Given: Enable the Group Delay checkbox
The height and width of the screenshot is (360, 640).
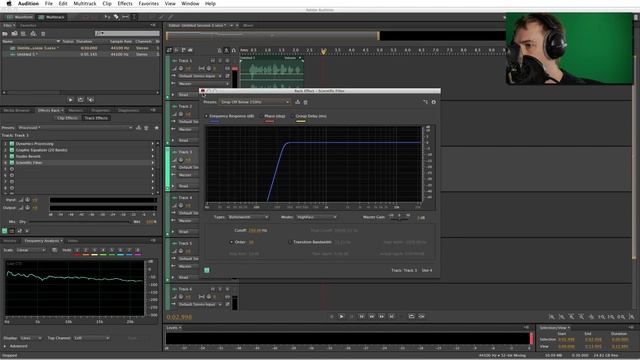Looking at the screenshot, I should 292,116.
